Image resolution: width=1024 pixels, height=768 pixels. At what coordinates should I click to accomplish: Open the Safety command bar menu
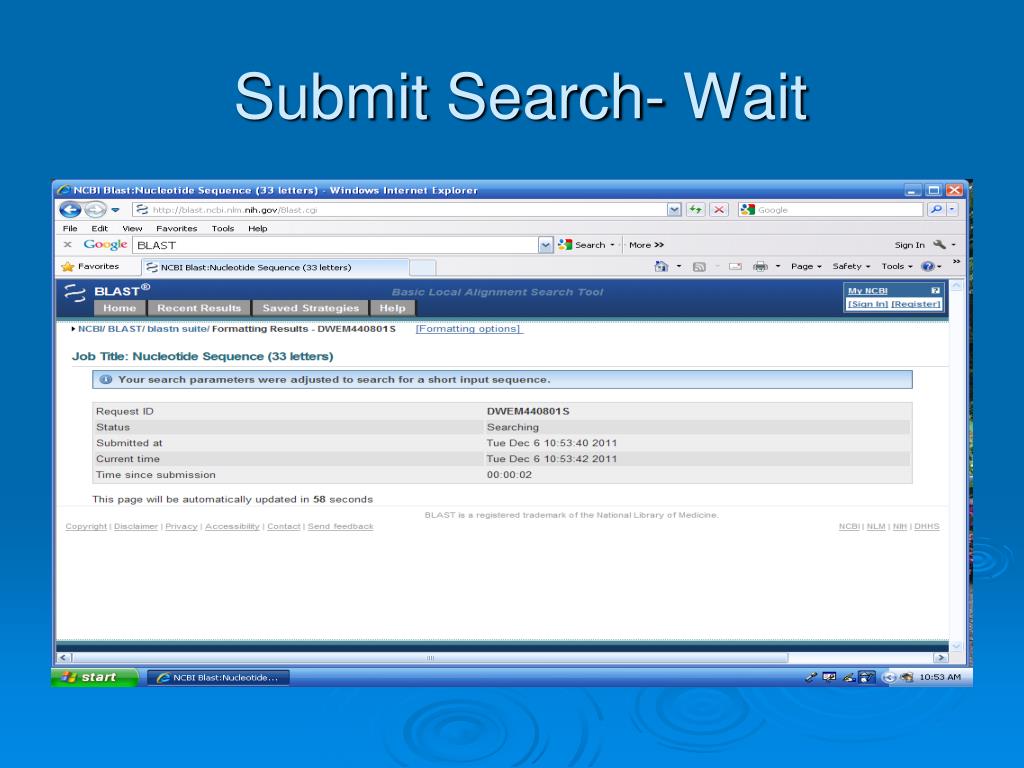pos(851,266)
